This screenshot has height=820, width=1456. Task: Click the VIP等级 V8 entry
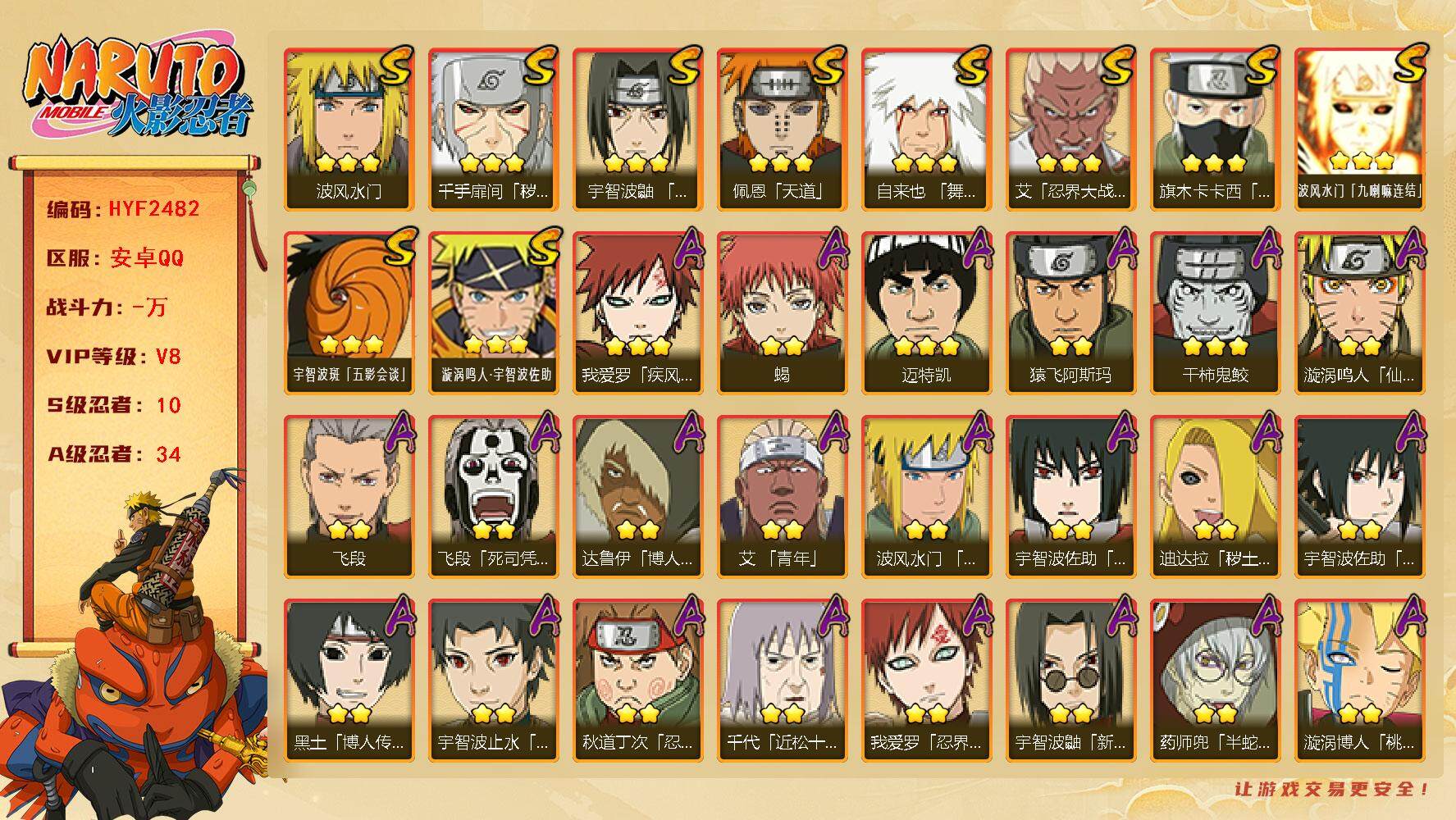[113, 357]
